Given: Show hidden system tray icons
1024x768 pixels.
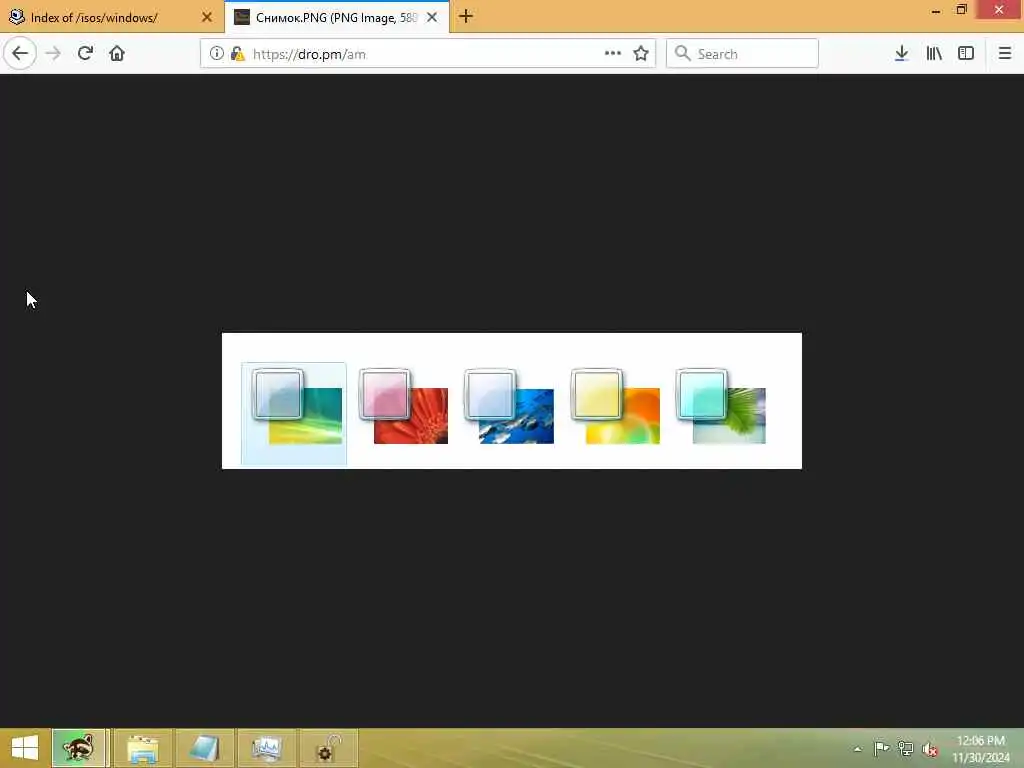Looking at the screenshot, I should [x=857, y=749].
